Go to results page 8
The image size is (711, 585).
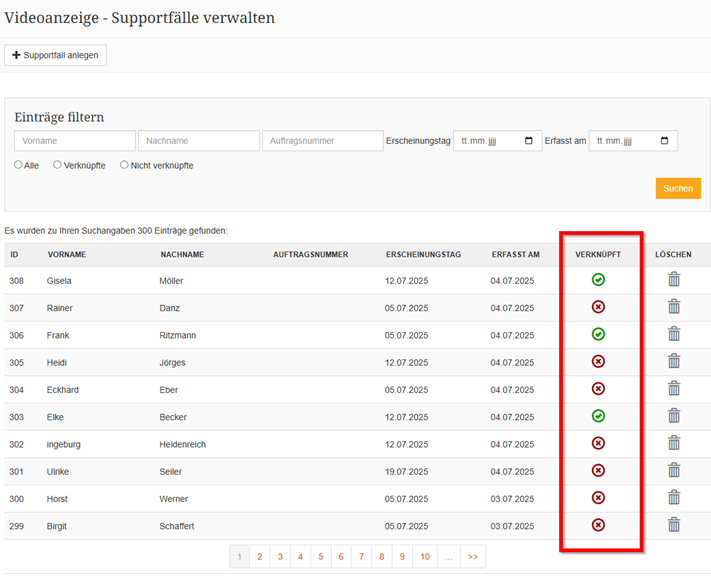pyautogui.click(x=382, y=556)
